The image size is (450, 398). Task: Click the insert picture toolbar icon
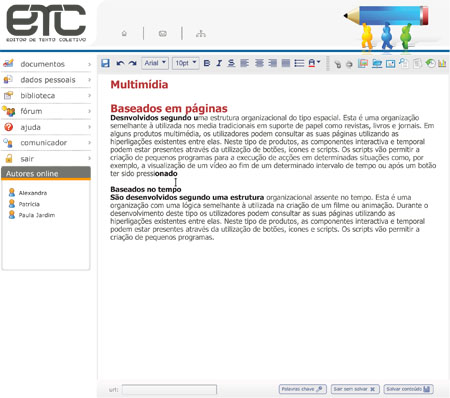[363, 63]
